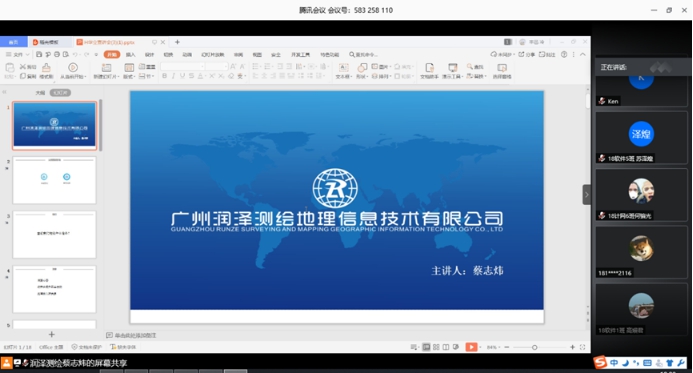This screenshot has height=373, width=693.
Task: Click the plus button to add a slide
Action: [x=51, y=335]
